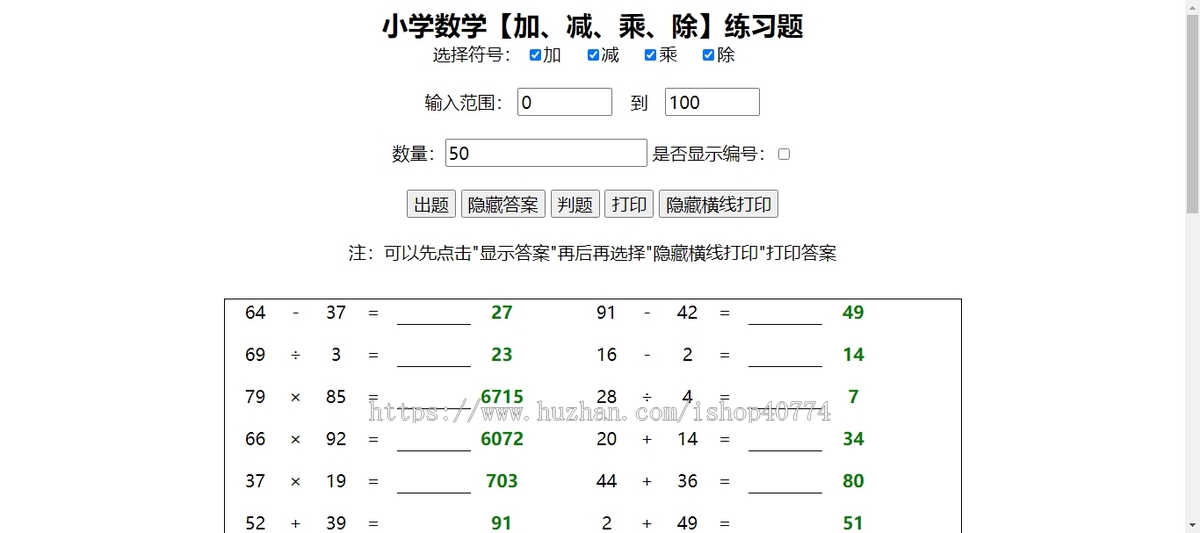The width and height of the screenshot is (1200, 533).
Task: Click the answer blank for 64 - 37
Action: [434, 313]
